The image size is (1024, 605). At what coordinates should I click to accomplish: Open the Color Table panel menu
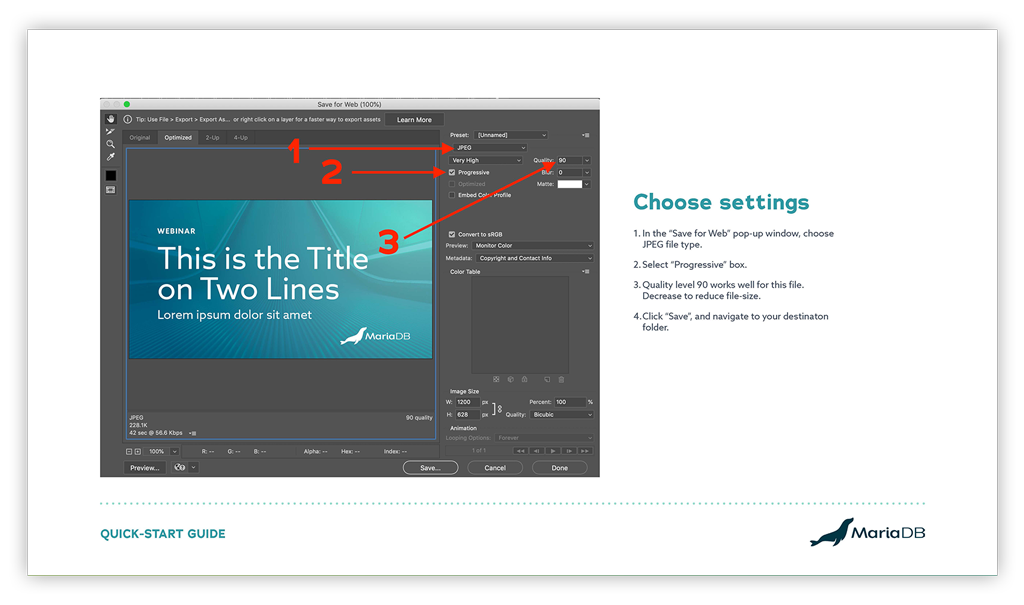click(x=586, y=271)
